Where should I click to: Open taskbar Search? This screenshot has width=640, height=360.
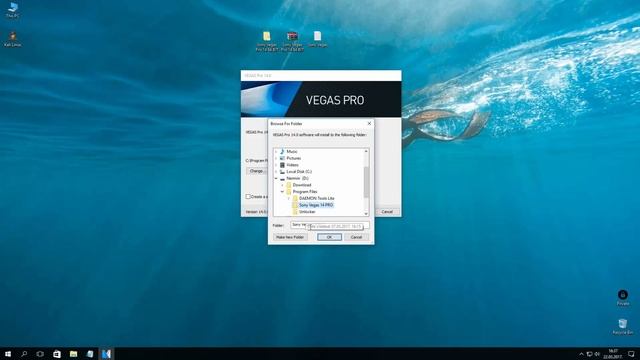[x=24, y=354]
